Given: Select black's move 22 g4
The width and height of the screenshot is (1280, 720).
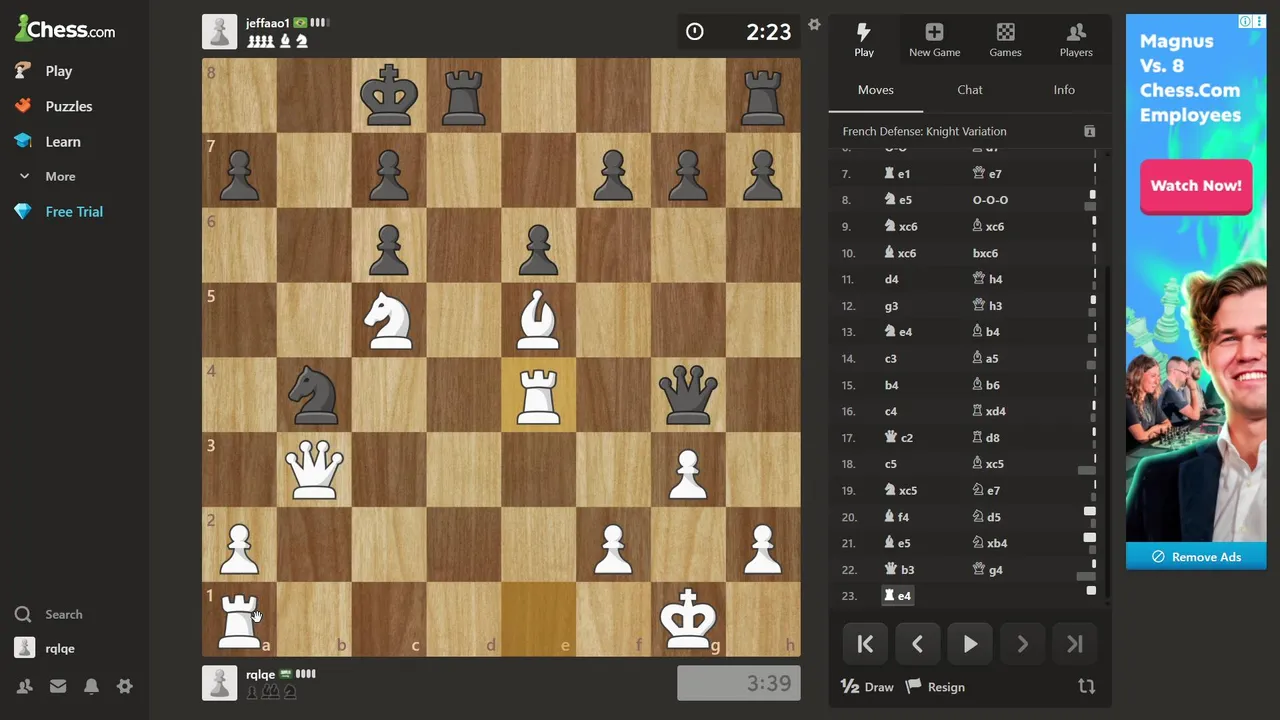Looking at the screenshot, I should coord(988,569).
